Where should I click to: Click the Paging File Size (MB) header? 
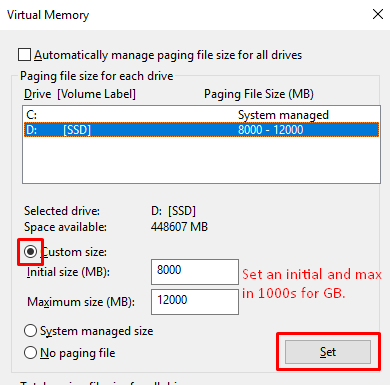(x=259, y=94)
